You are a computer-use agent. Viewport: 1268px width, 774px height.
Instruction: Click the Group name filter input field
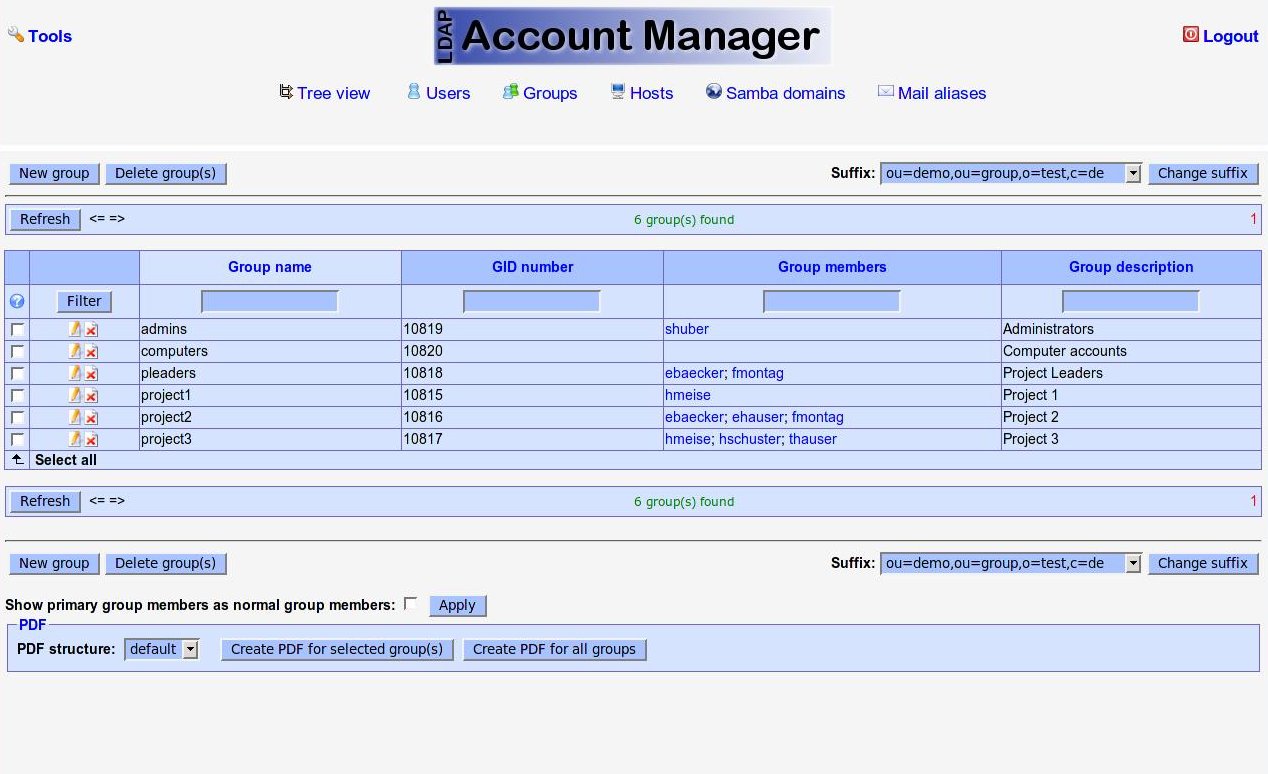click(x=270, y=301)
